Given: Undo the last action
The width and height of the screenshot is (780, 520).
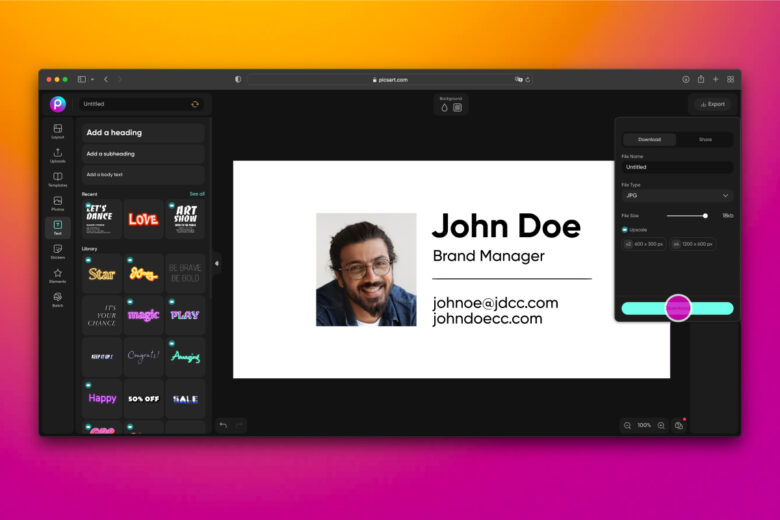Looking at the screenshot, I should click(223, 425).
